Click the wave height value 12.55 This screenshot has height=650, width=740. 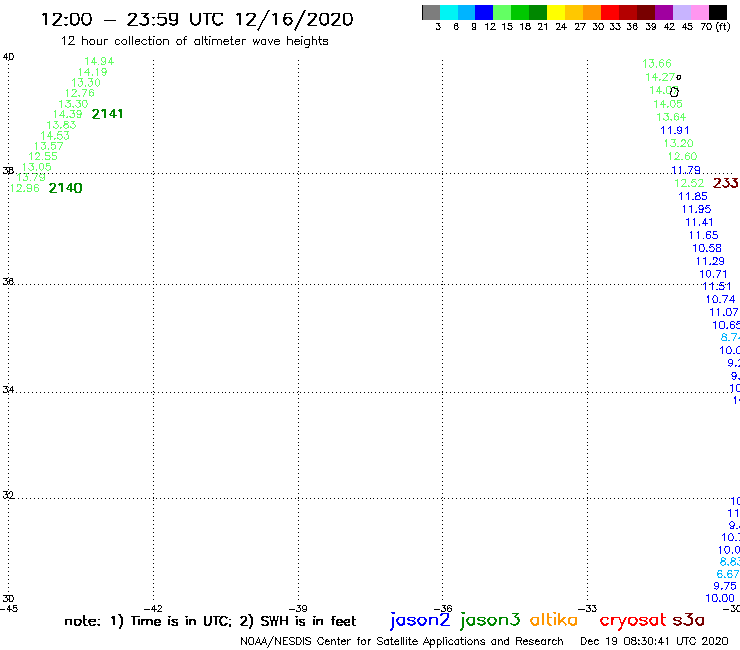pos(43,156)
